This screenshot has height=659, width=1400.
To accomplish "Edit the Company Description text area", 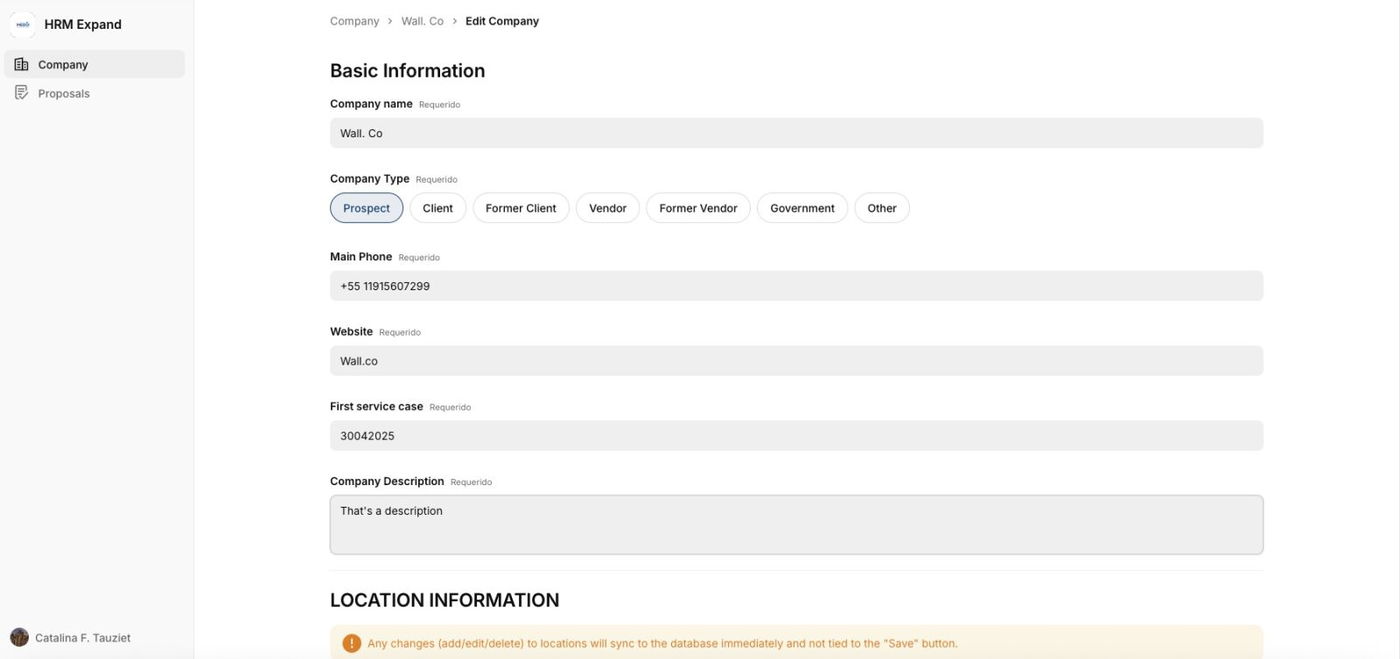I will [x=796, y=525].
